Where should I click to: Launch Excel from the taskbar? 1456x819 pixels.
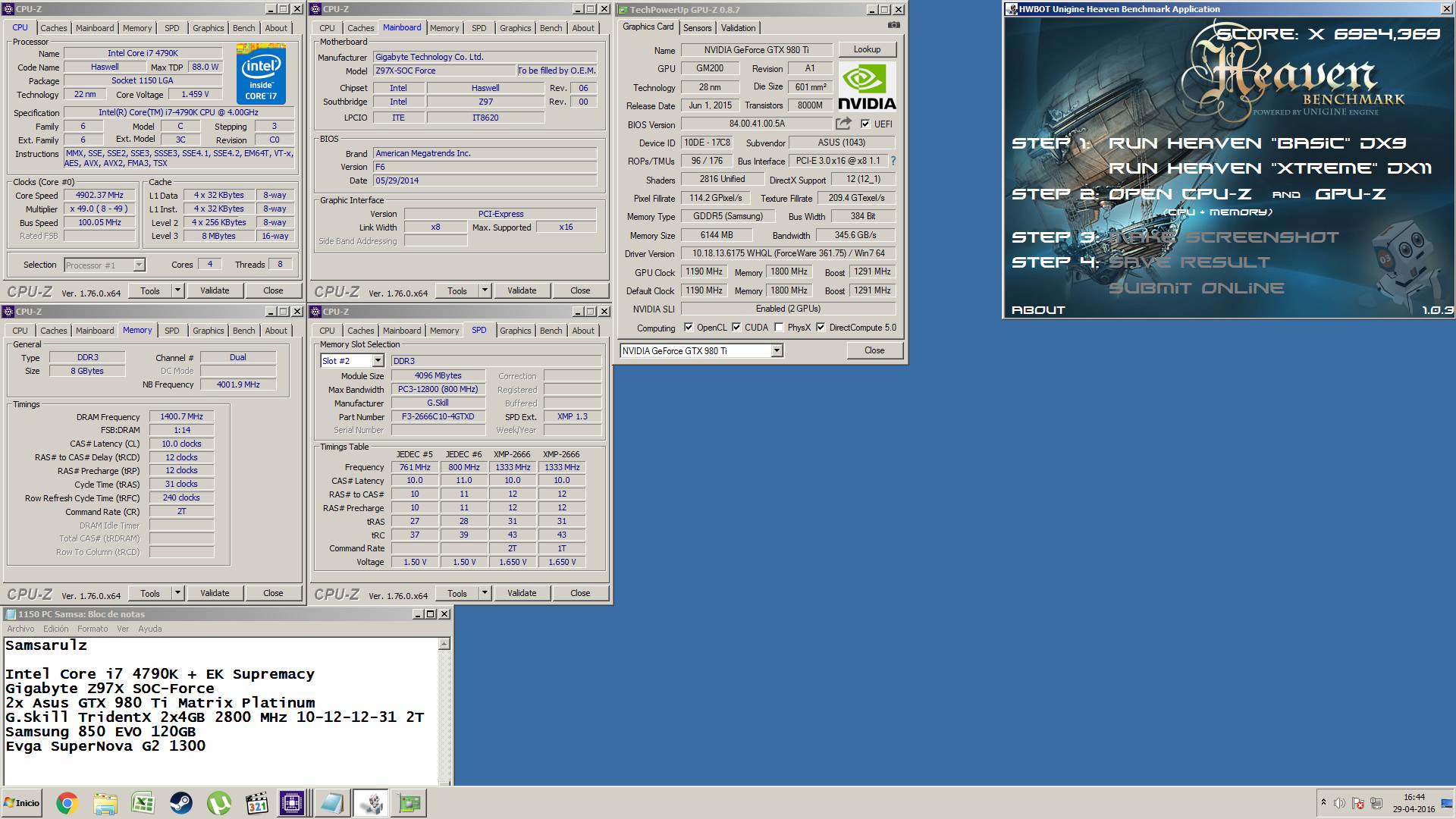[x=143, y=803]
